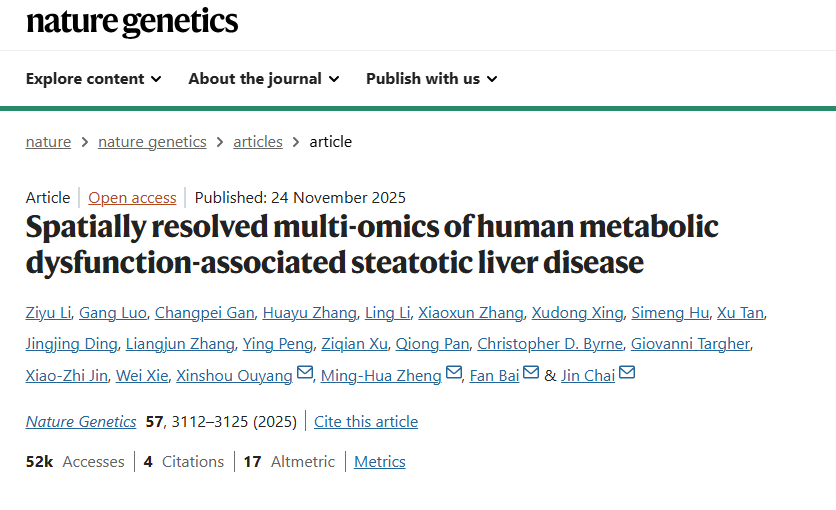Expand the Publish with us menu
The image size is (836, 510).
(431, 78)
